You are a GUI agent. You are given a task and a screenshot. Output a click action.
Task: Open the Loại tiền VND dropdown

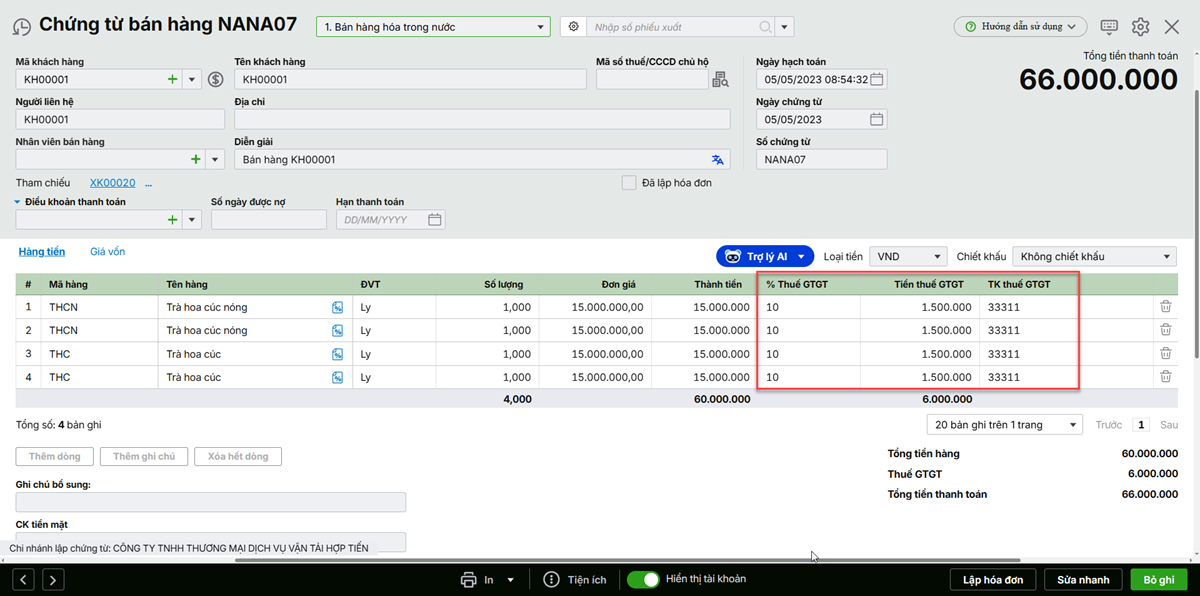coord(907,257)
